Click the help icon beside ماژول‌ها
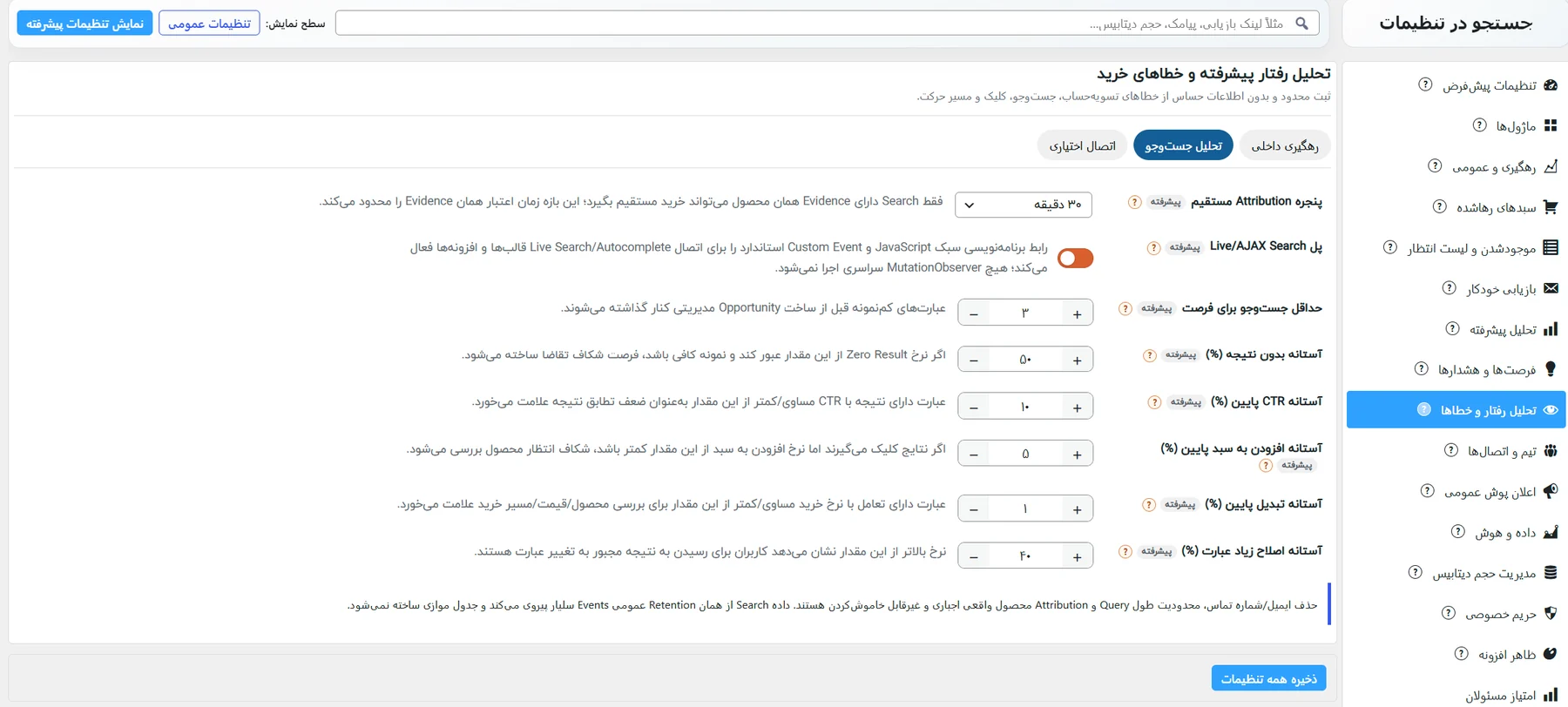The width and height of the screenshot is (1568, 707). [x=1479, y=125]
